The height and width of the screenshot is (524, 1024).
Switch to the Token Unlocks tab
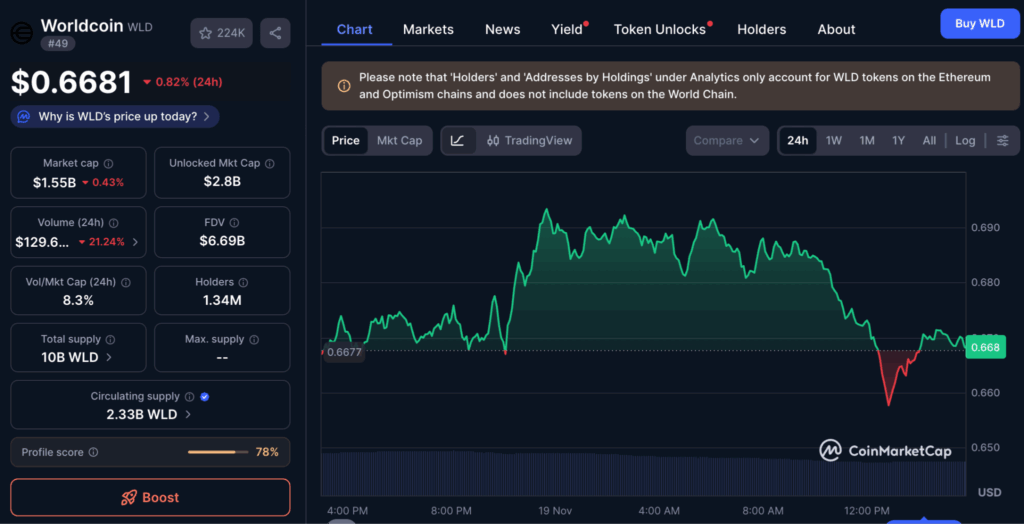659,29
